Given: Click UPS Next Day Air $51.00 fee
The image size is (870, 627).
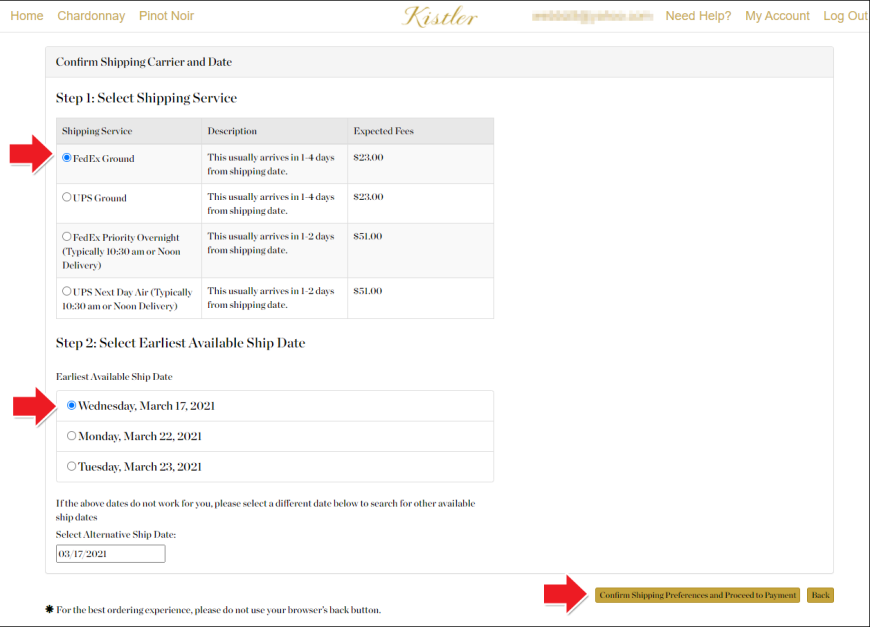Looking at the screenshot, I should click(x=421, y=299).
